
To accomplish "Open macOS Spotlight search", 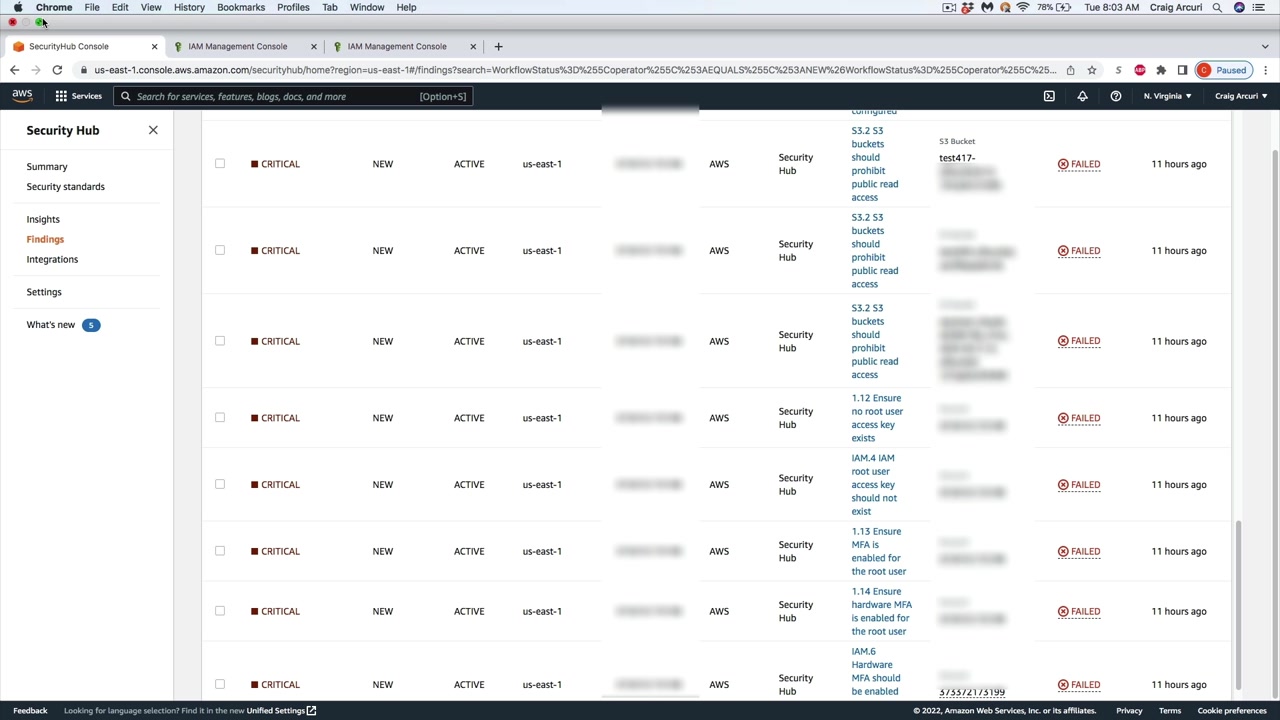I will tap(1217, 7).
